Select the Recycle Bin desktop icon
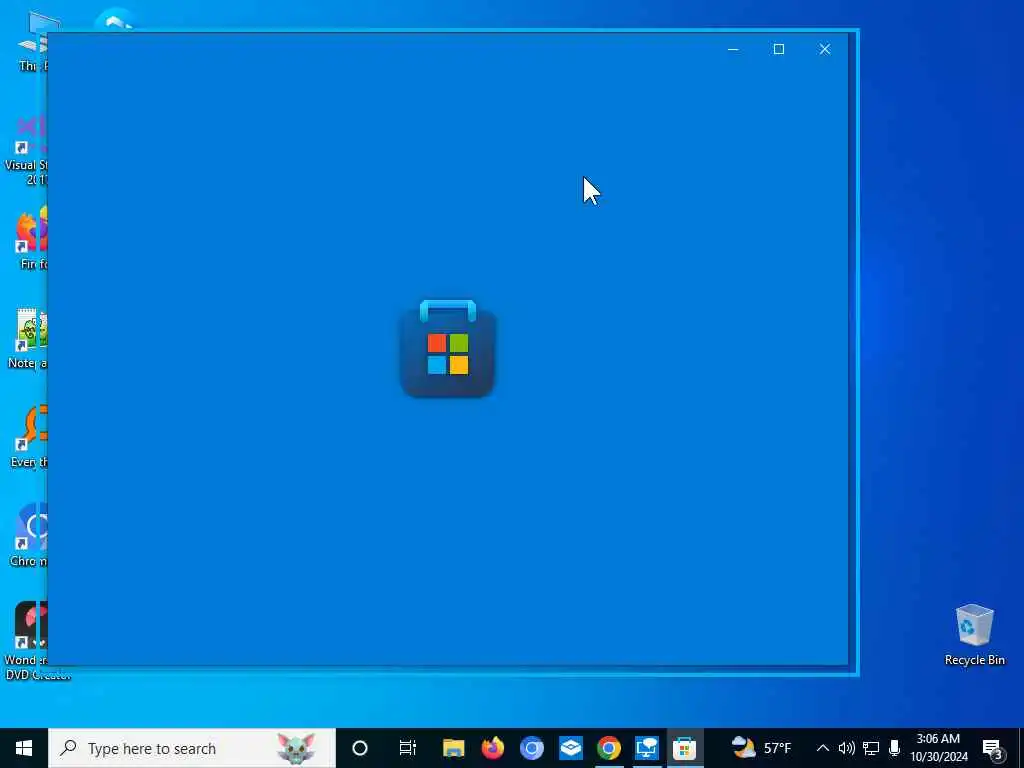The image size is (1024, 768). [x=974, y=635]
